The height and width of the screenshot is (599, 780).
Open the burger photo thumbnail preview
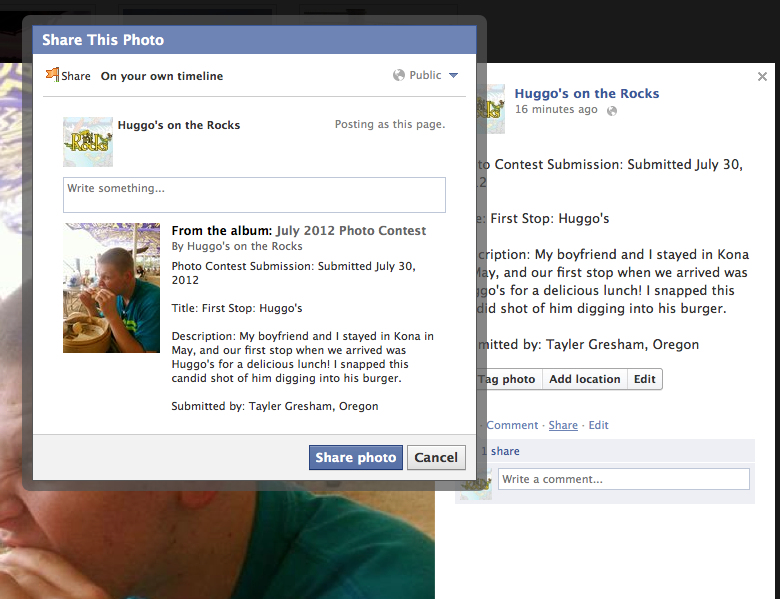click(111, 288)
